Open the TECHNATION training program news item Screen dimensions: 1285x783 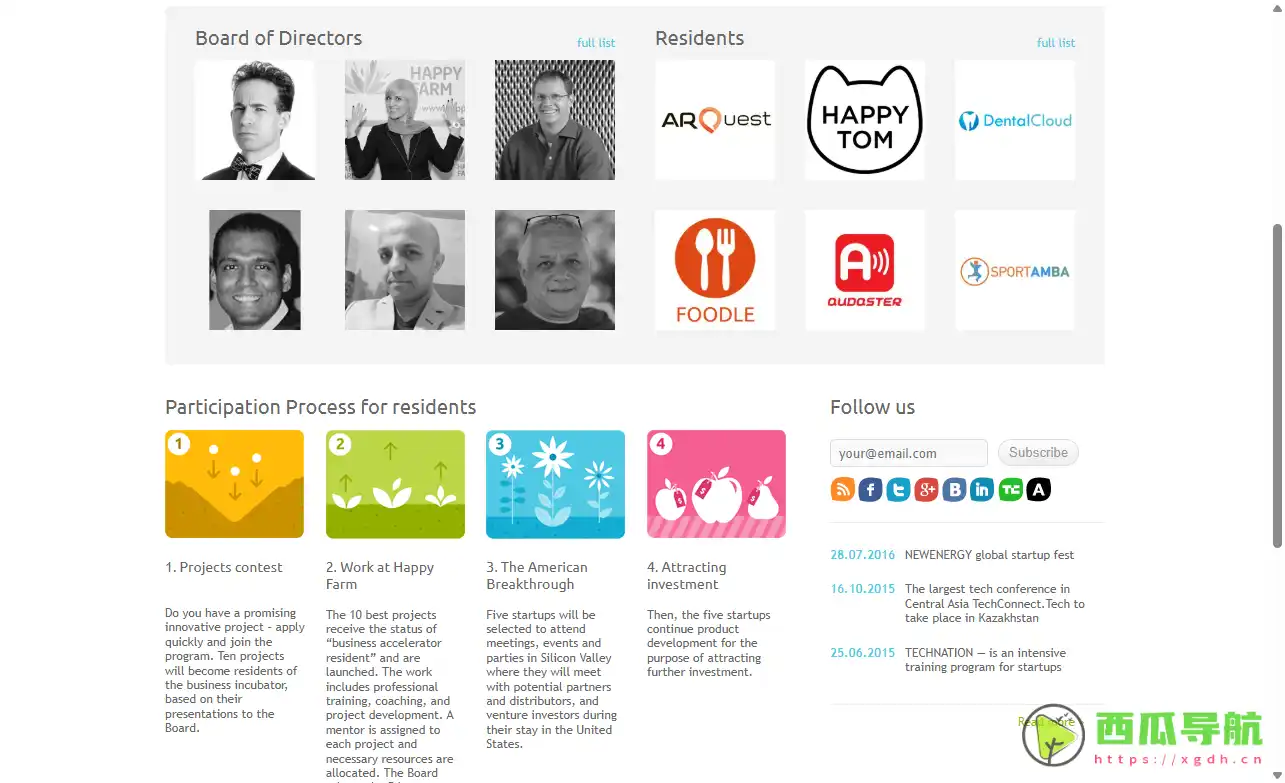point(984,660)
